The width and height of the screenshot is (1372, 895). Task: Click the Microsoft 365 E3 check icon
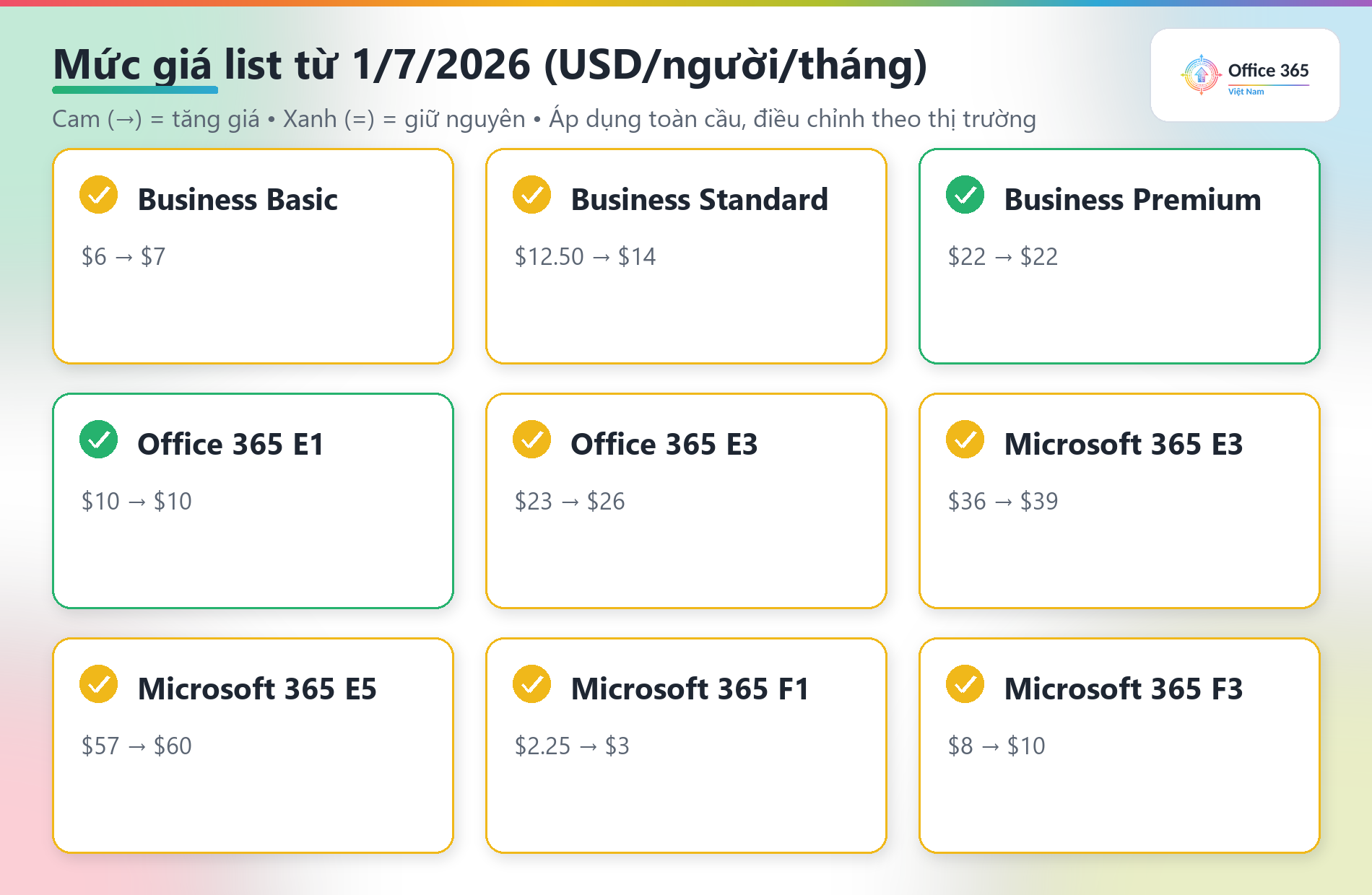point(965,440)
